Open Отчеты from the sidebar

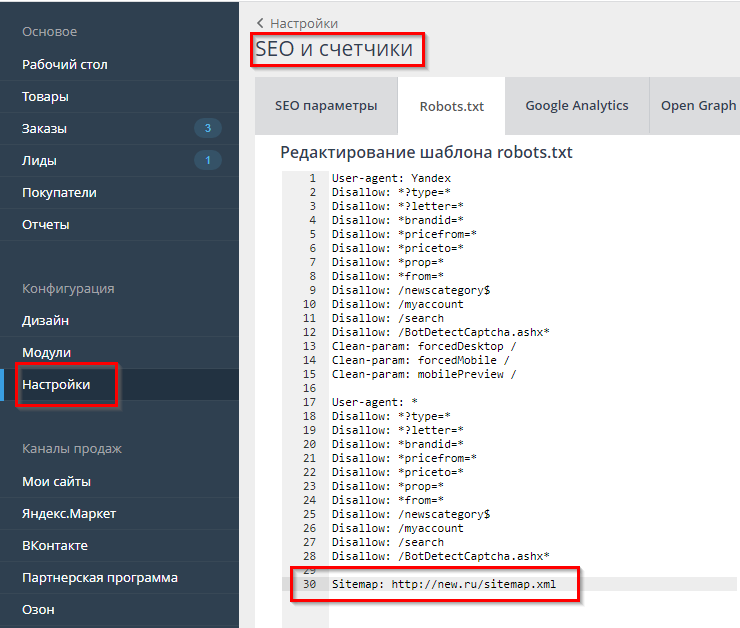(x=46, y=224)
